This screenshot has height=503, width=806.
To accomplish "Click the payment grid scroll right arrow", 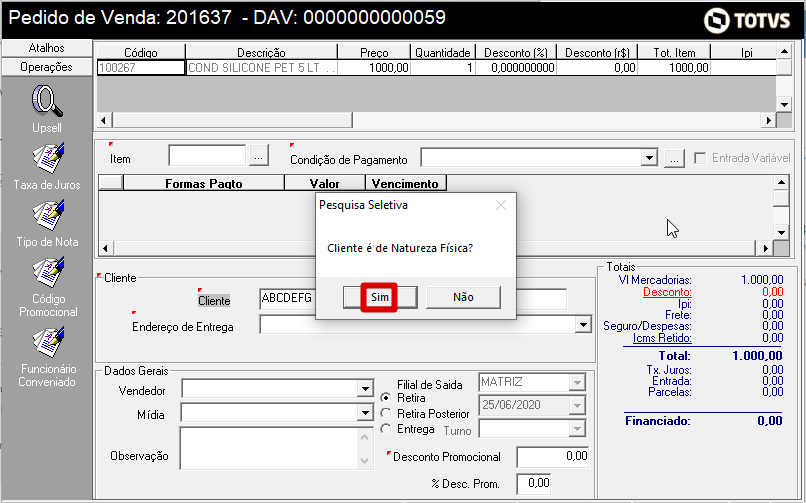I will [765, 249].
